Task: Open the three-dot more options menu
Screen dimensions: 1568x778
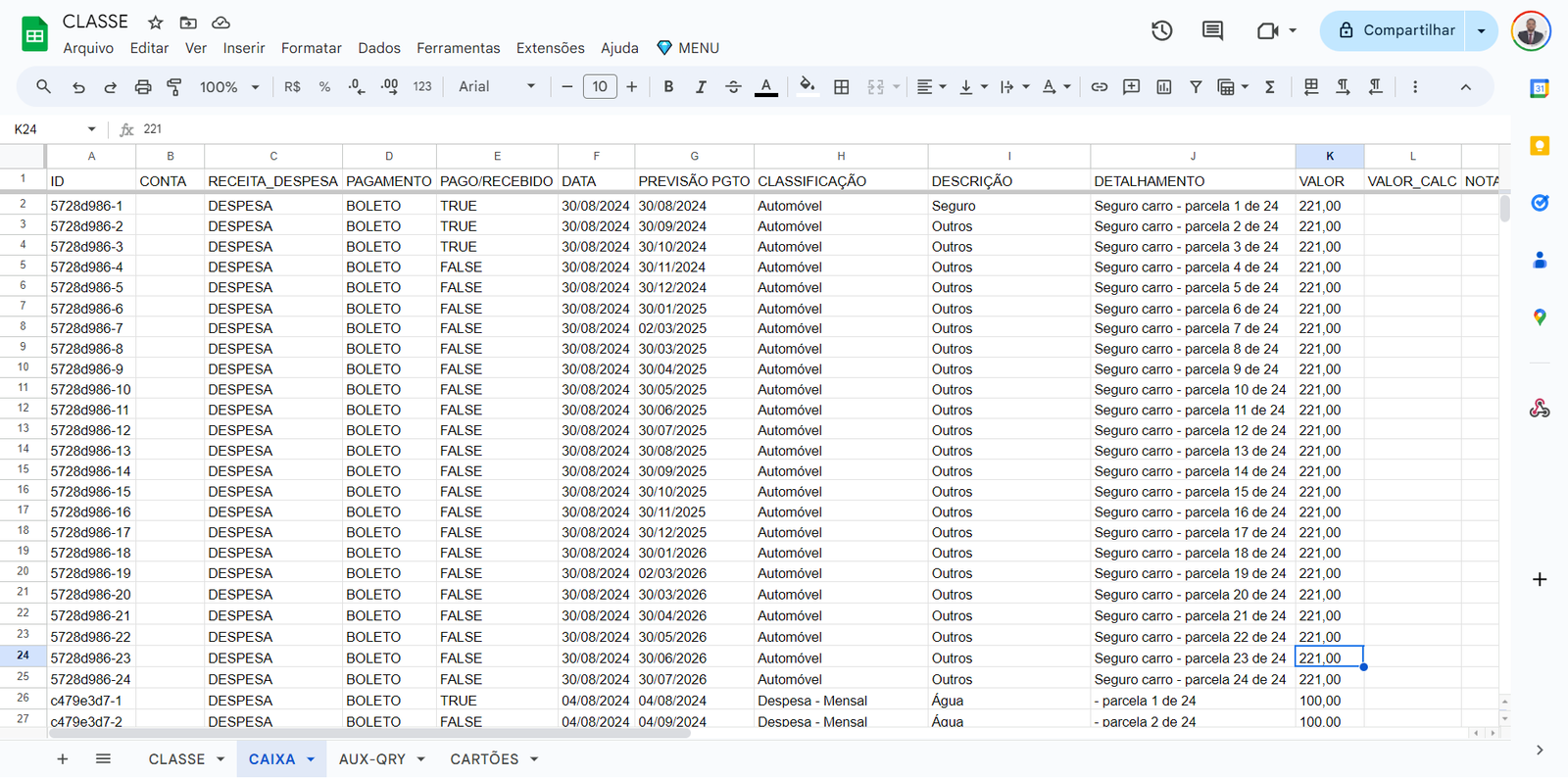Action: (1415, 87)
